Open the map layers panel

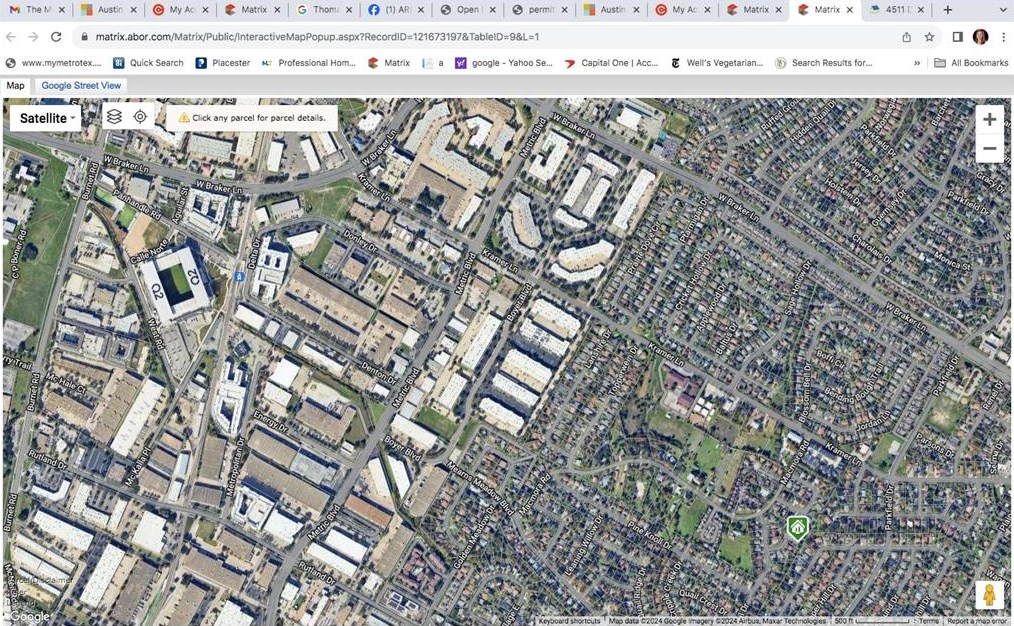tap(114, 117)
